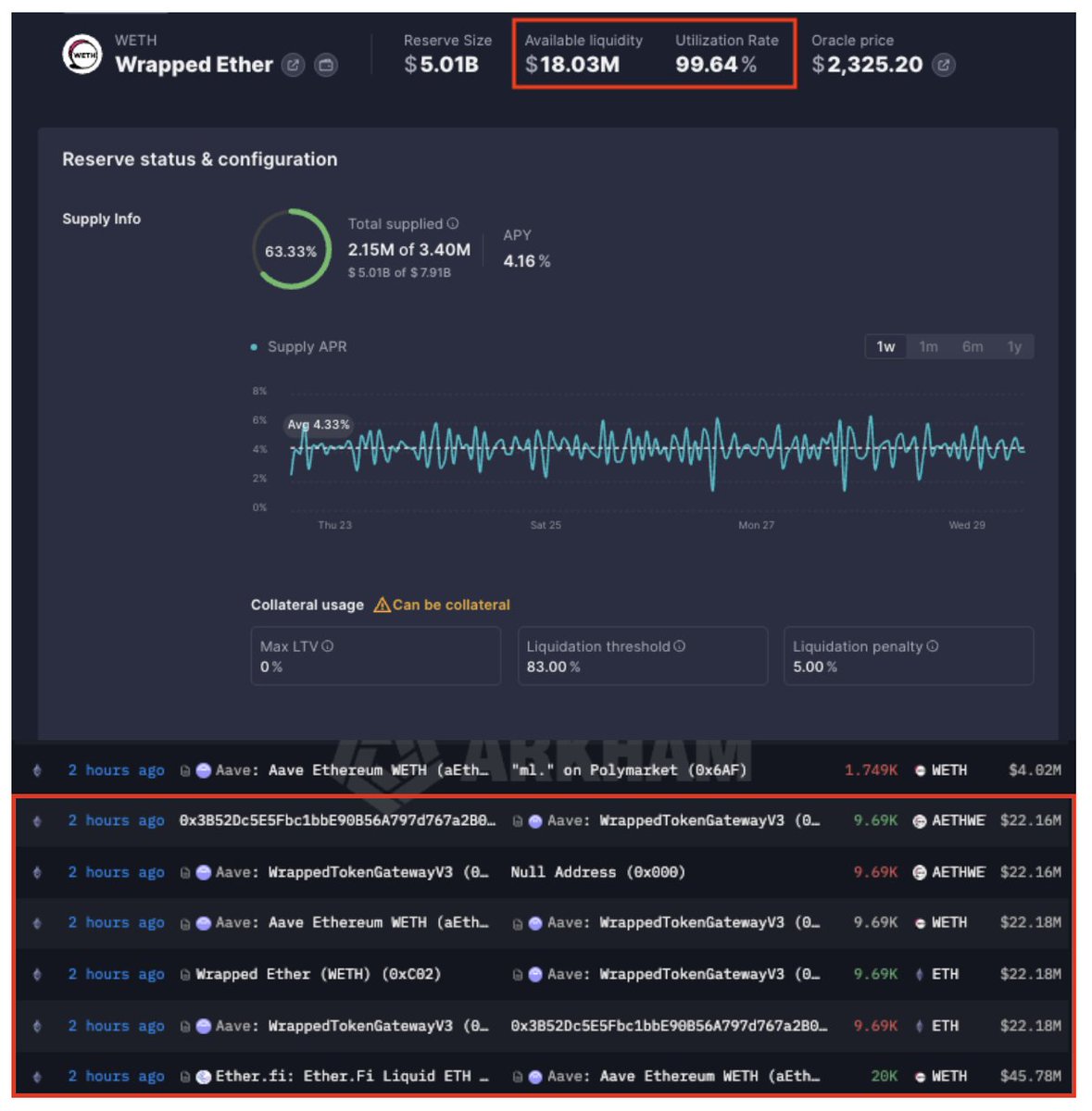Screen dimensions: 1092x1111
Task: Click the info icon beside Max LTV
Action: tap(328, 646)
